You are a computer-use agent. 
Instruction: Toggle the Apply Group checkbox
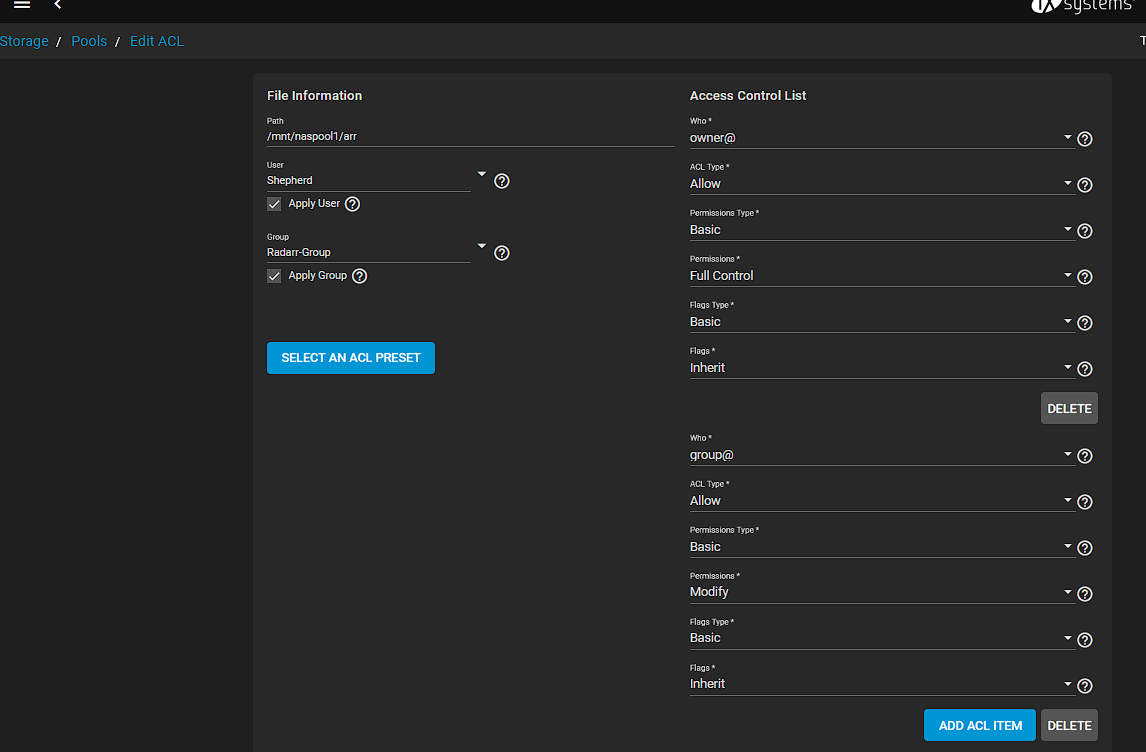coord(274,276)
